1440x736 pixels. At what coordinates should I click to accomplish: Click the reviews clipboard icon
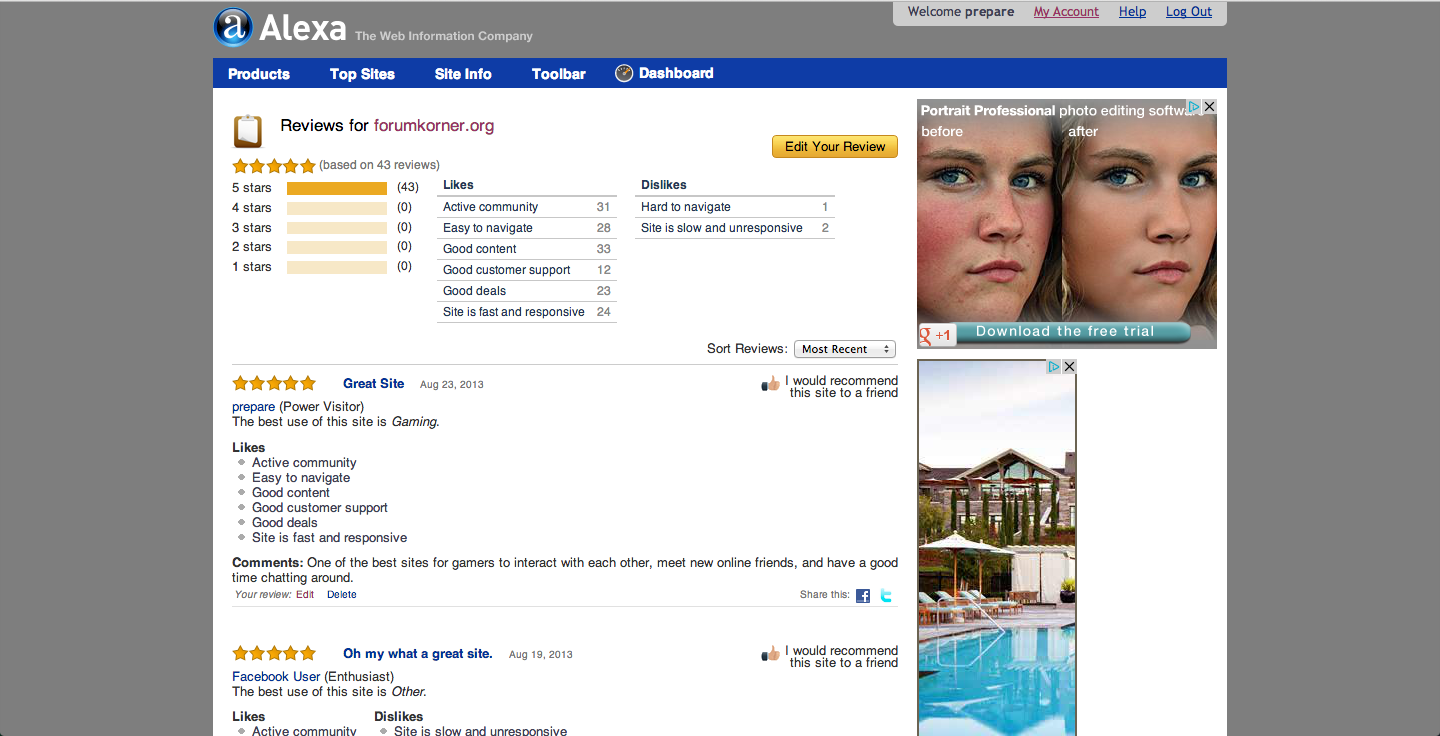248,131
